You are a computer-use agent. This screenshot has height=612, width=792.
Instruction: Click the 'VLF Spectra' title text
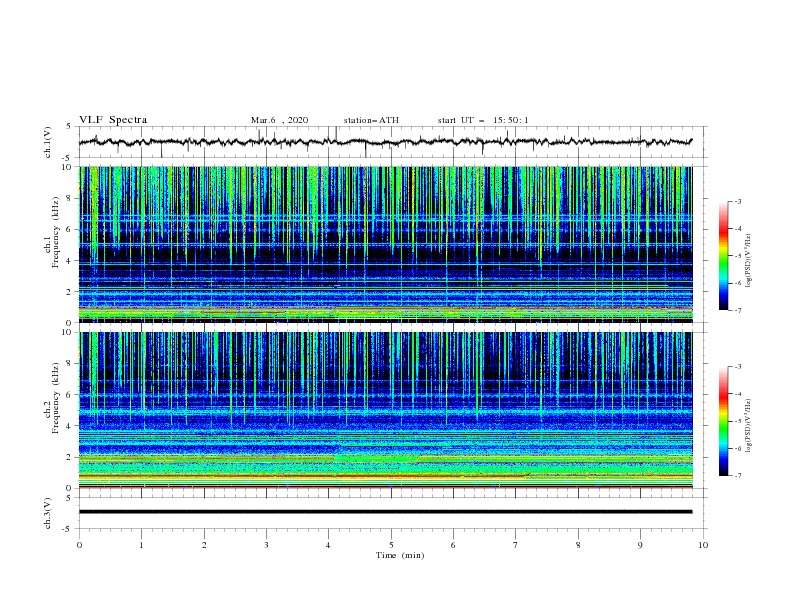[113, 120]
